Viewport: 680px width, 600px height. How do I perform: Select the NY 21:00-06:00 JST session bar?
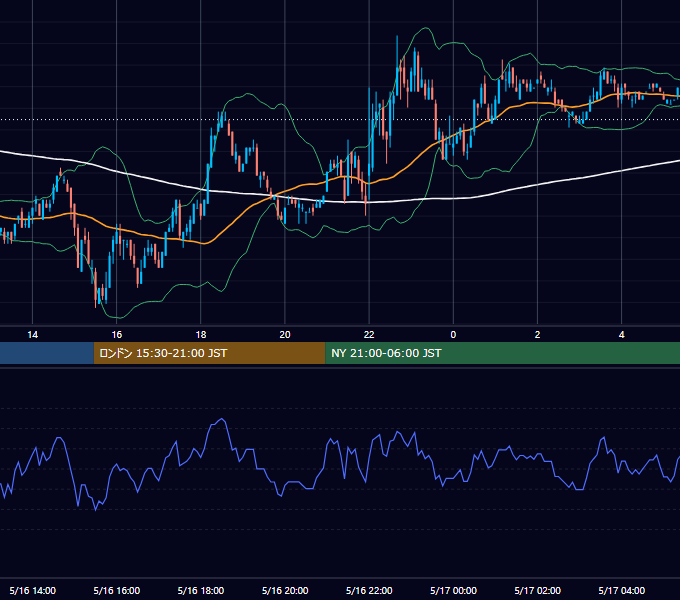click(503, 353)
